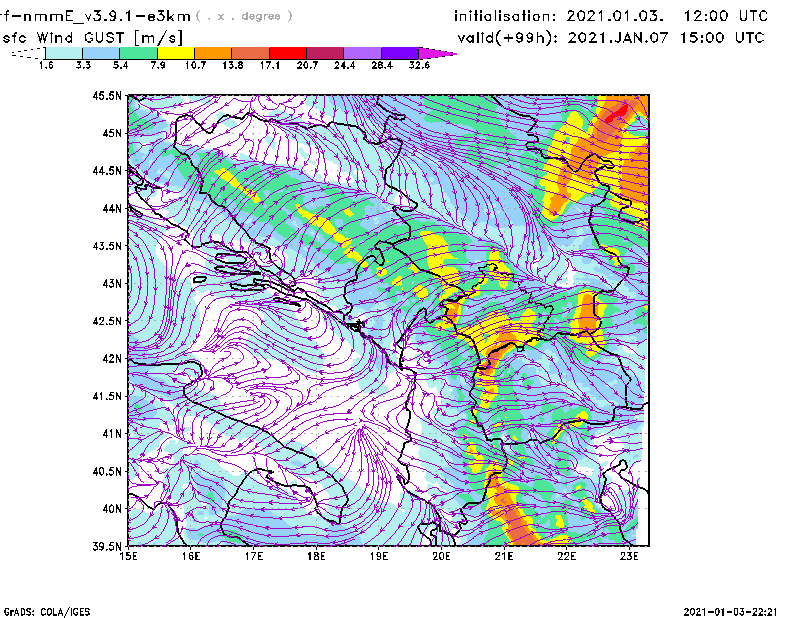The height and width of the screenshot is (618, 800).
Task: Click the "41N" latitude label
Action: pyautogui.click(x=112, y=434)
